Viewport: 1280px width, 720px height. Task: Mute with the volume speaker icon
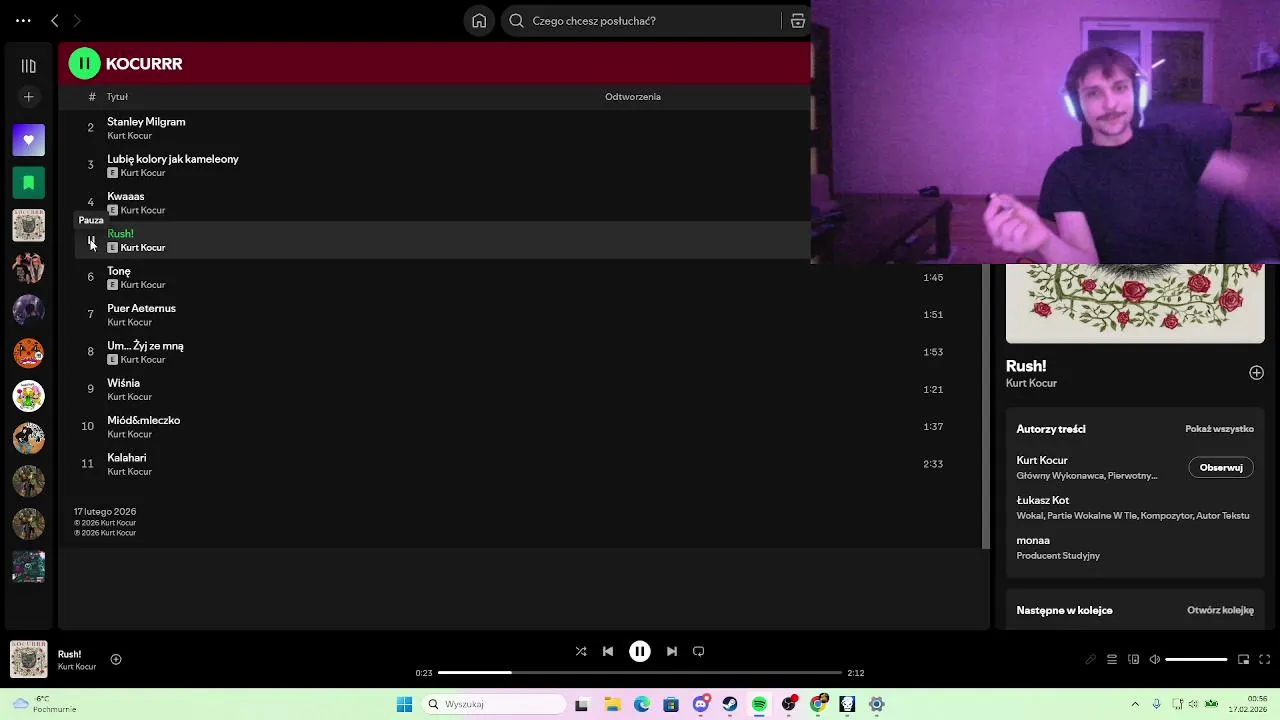coord(1155,659)
